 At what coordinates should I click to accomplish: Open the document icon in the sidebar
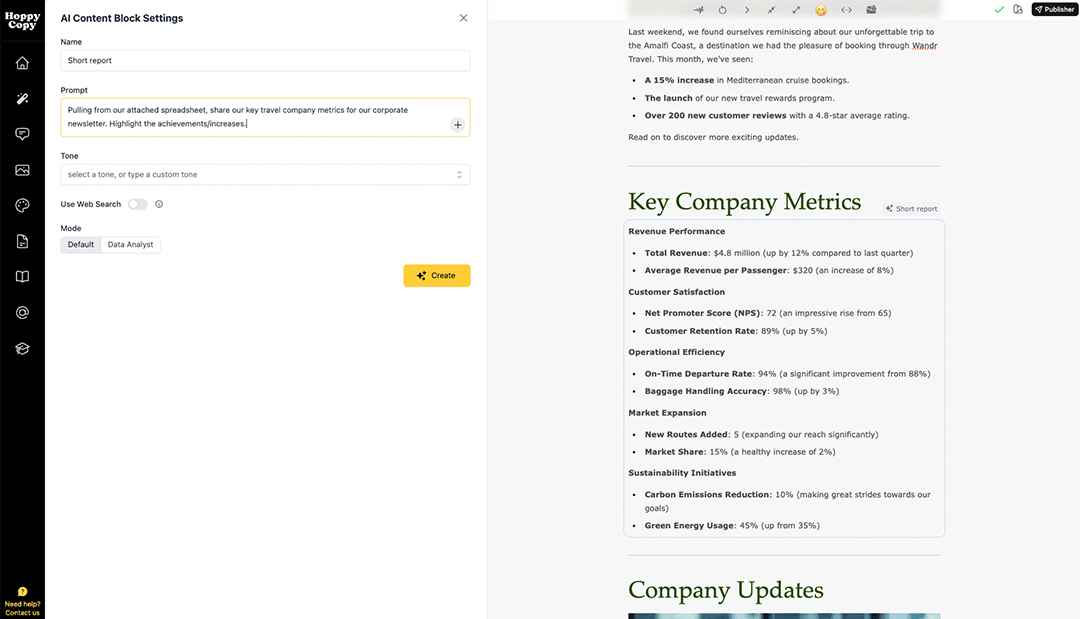(22, 241)
